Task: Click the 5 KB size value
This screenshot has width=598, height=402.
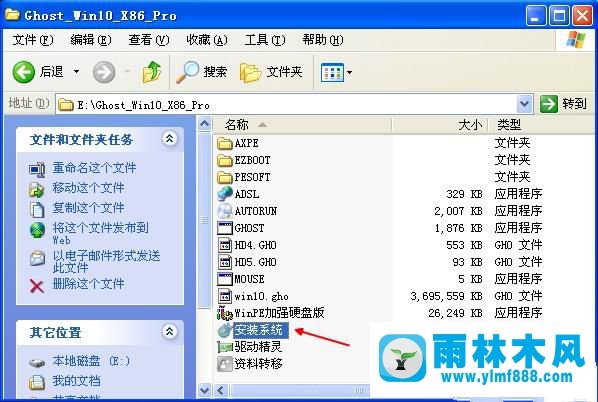Action: (x=470, y=280)
